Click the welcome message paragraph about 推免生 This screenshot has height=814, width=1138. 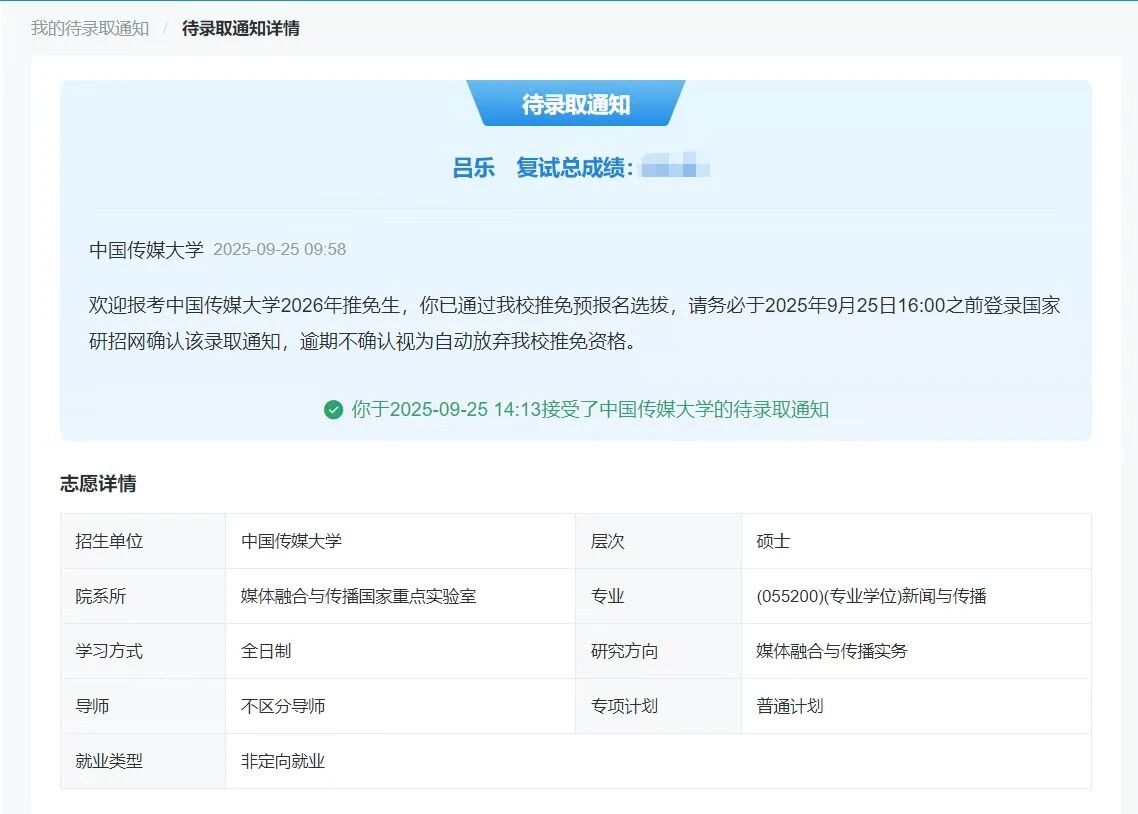(574, 323)
